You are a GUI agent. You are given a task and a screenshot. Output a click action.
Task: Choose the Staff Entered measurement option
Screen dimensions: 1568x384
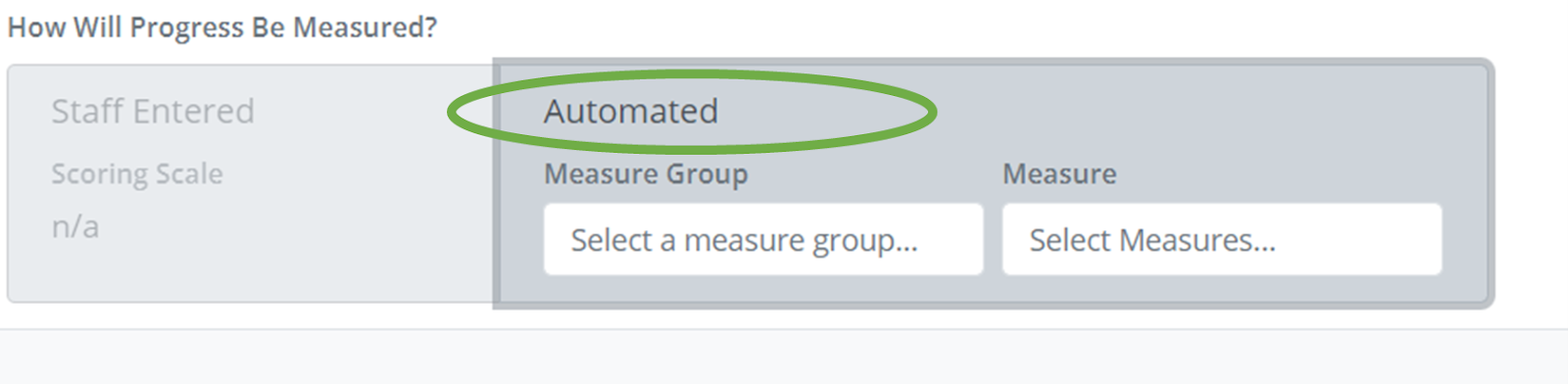point(153,112)
